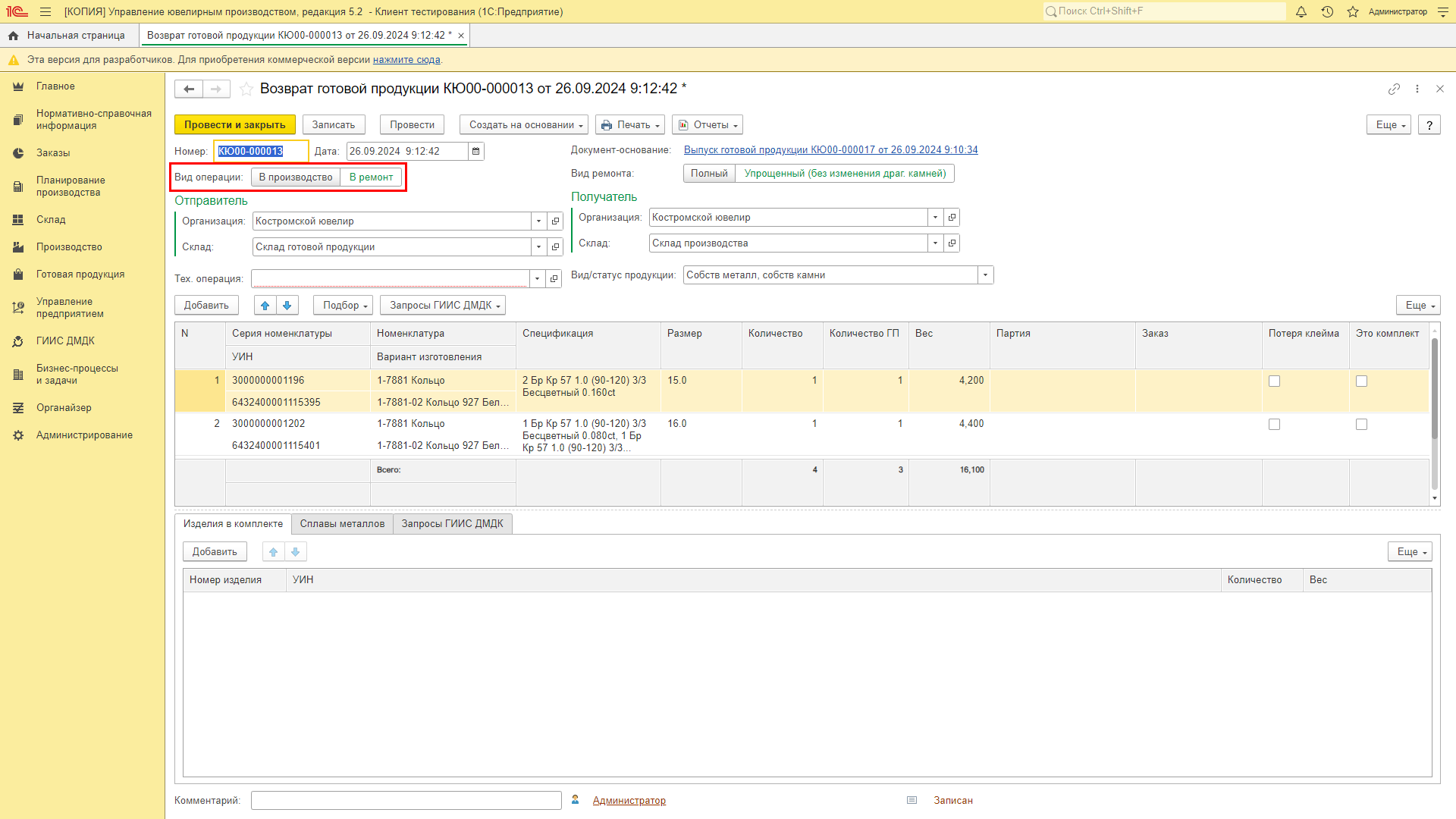Open sender warehouse record icon

click(x=556, y=247)
